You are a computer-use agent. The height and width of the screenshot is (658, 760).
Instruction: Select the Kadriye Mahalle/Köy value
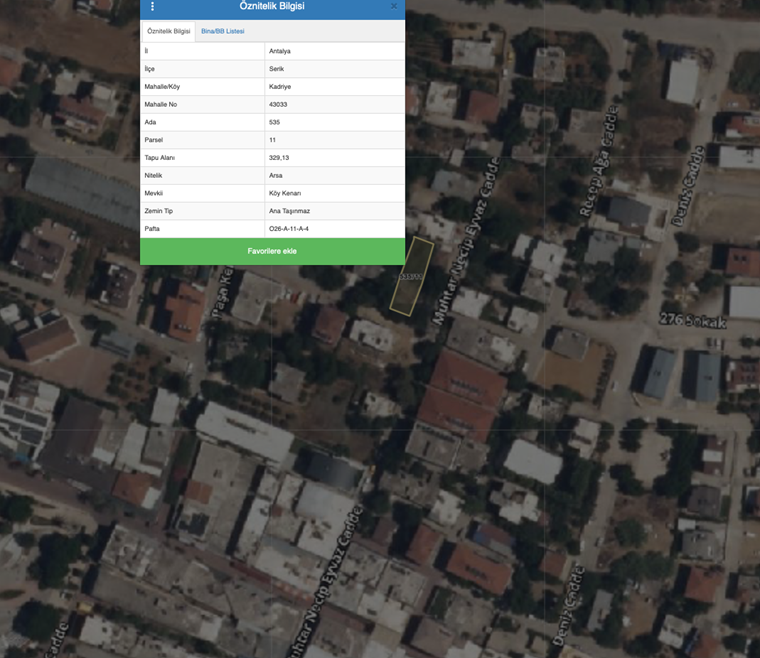coord(280,86)
